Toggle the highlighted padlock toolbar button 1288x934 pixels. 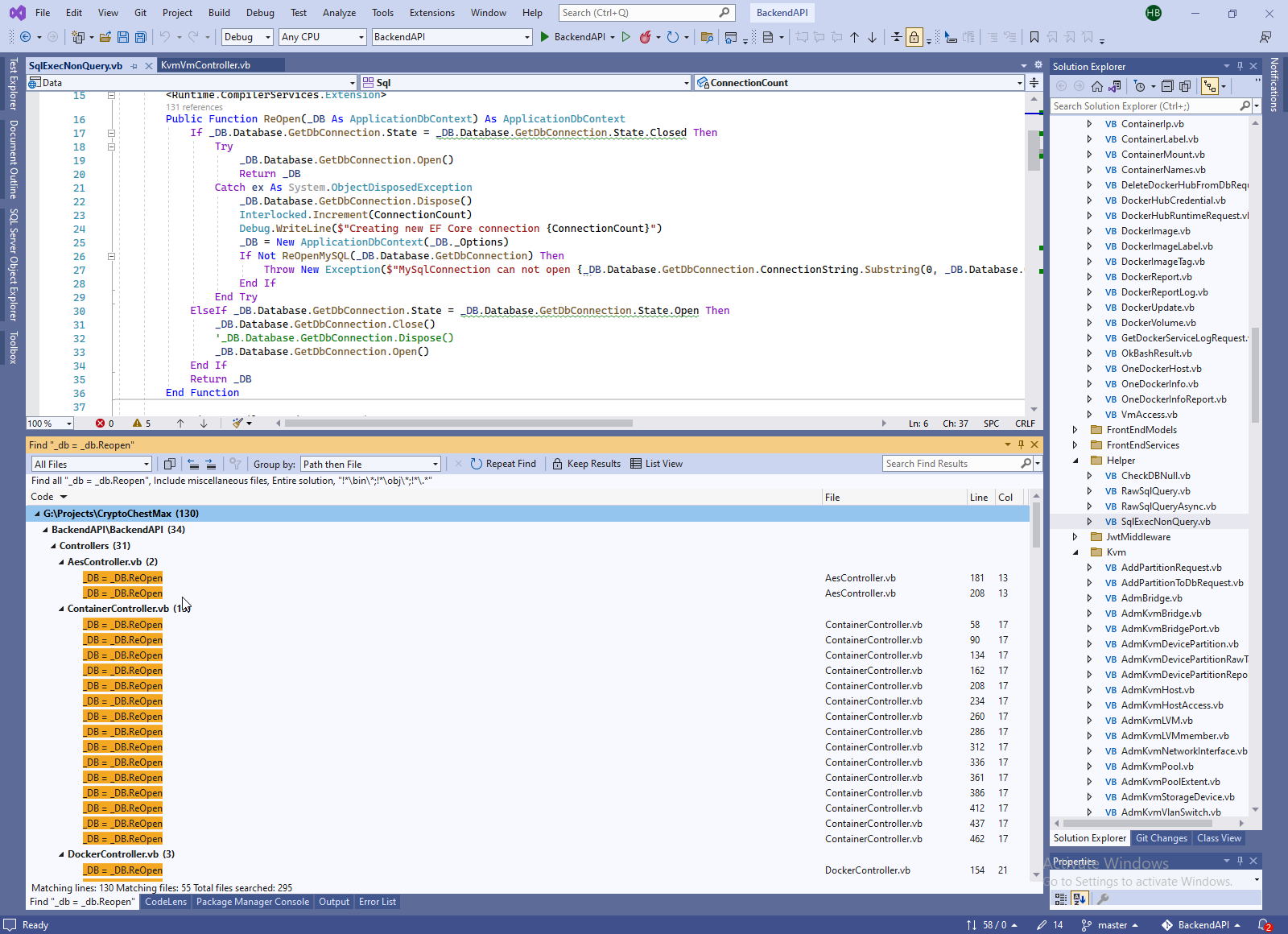coord(914,37)
